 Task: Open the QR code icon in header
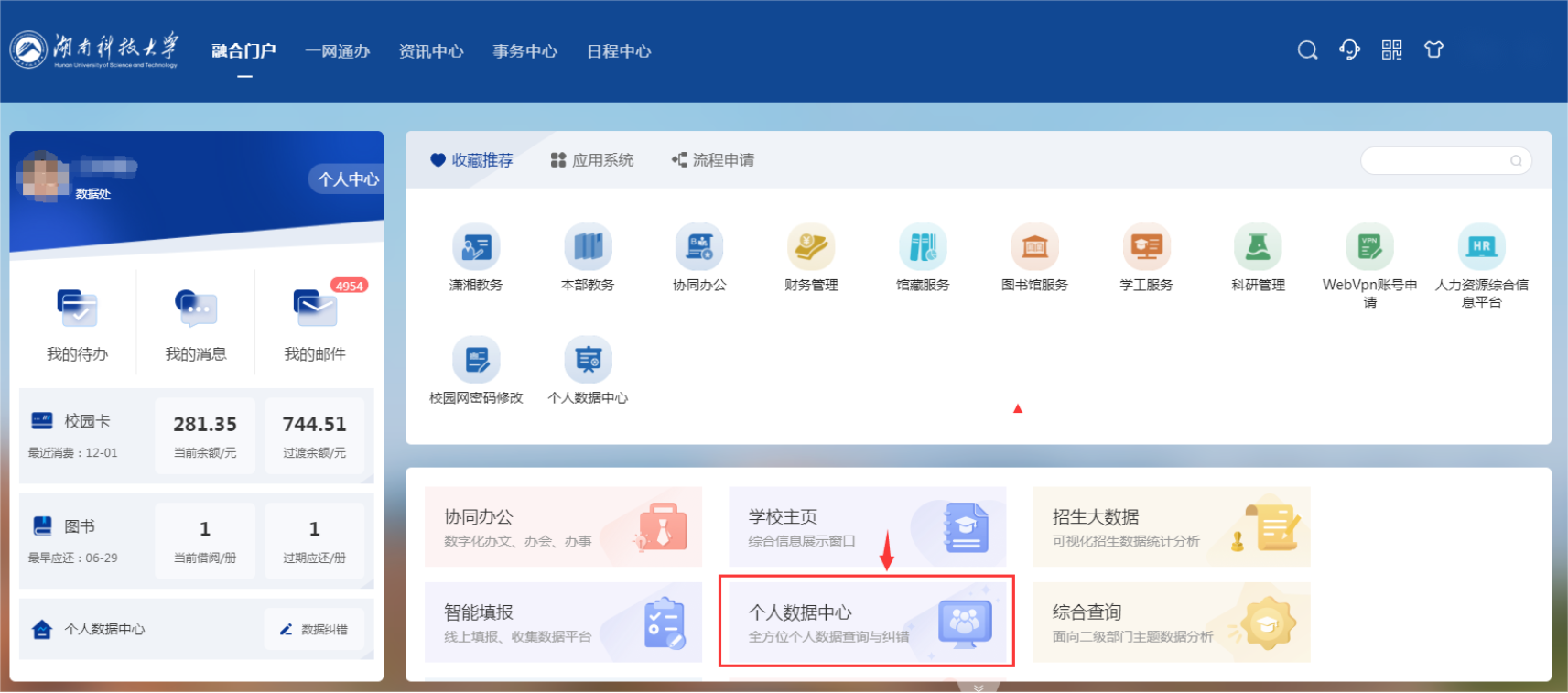(x=1391, y=50)
